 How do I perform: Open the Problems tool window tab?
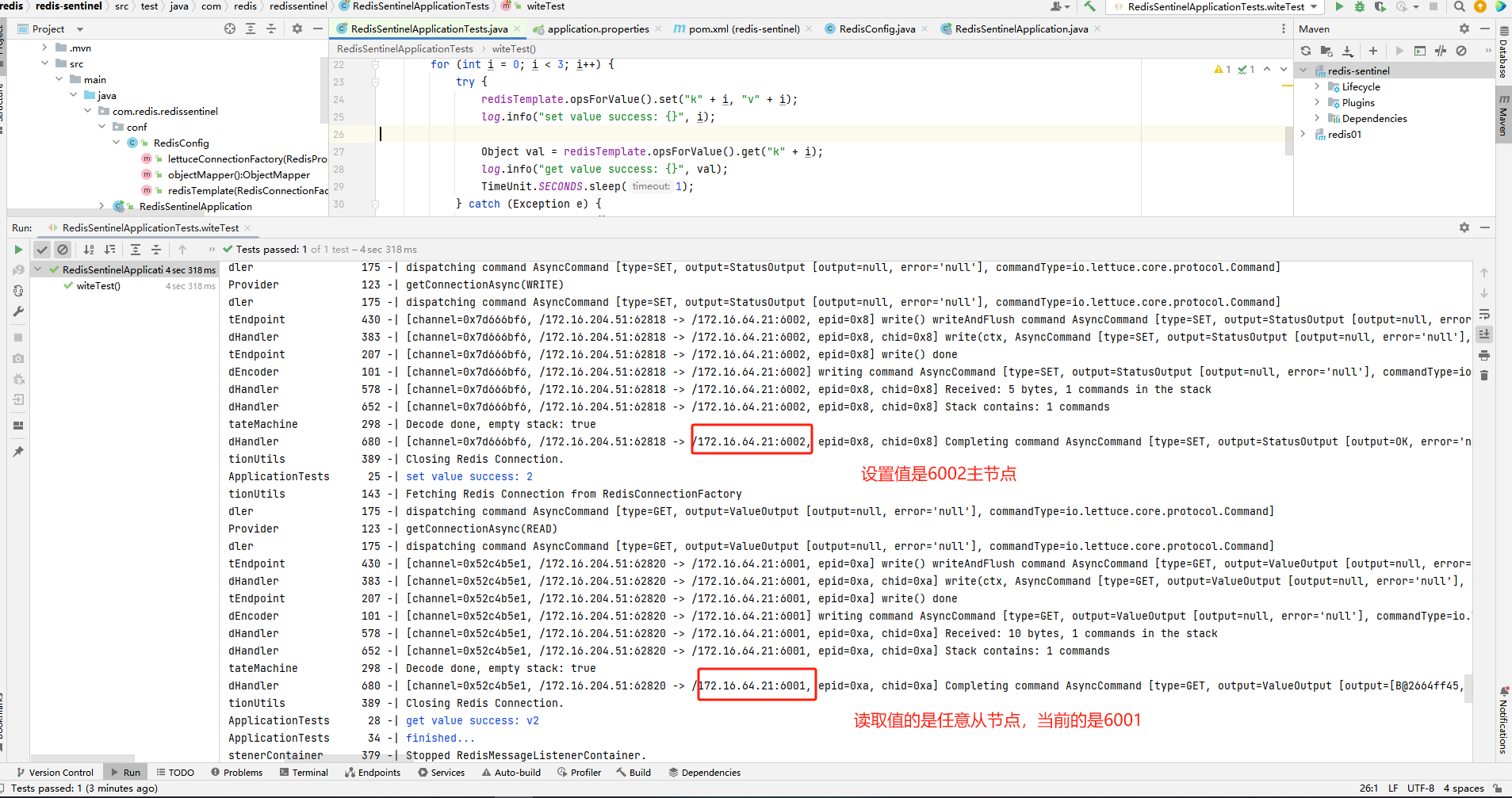[236, 773]
